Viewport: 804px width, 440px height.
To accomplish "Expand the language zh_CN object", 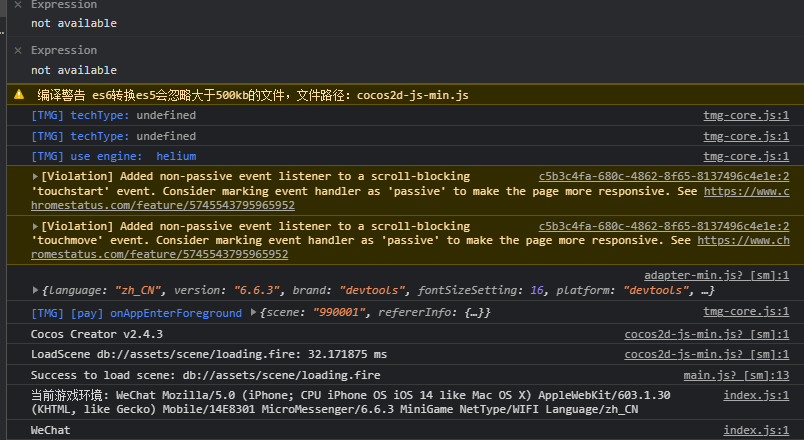I will tap(36, 291).
